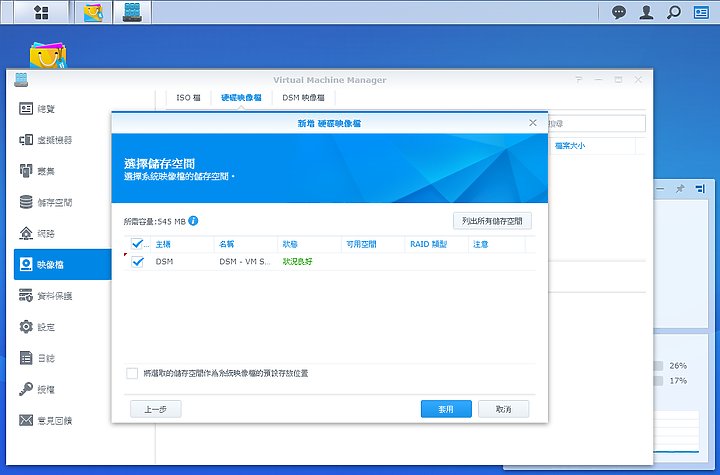Click the DSM - VM S... name cell
Image resolution: width=720 pixels, height=475 pixels.
tap(245, 261)
